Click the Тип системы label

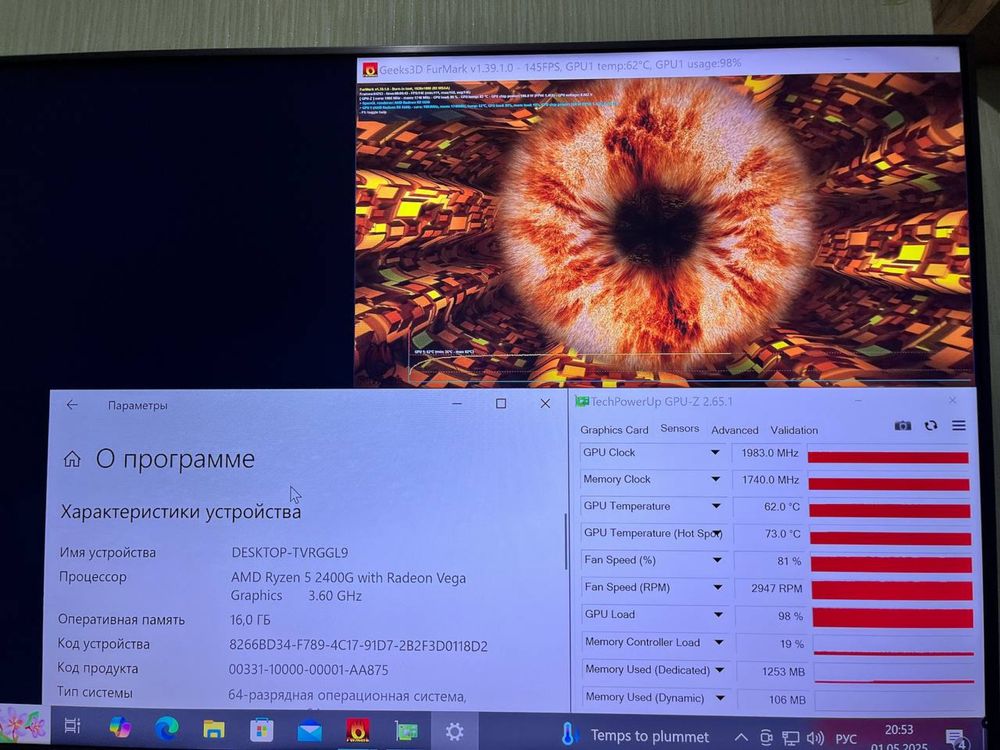(x=95, y=692)
